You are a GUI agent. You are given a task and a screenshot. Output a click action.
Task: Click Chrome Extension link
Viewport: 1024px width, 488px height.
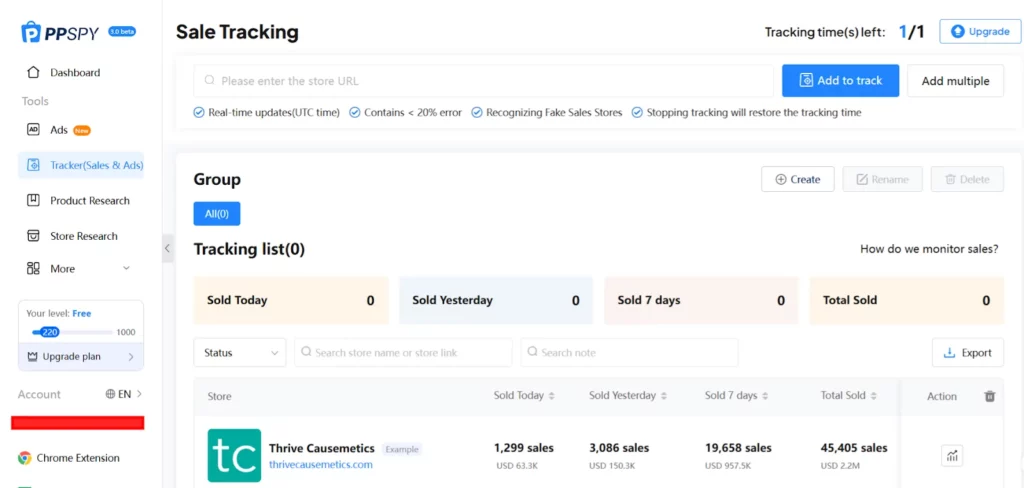pos(78,458)
